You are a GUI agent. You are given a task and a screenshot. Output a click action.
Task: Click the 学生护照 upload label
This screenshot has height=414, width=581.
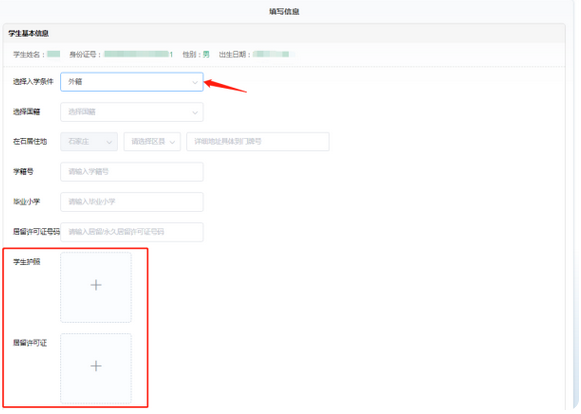pos(27,262)
